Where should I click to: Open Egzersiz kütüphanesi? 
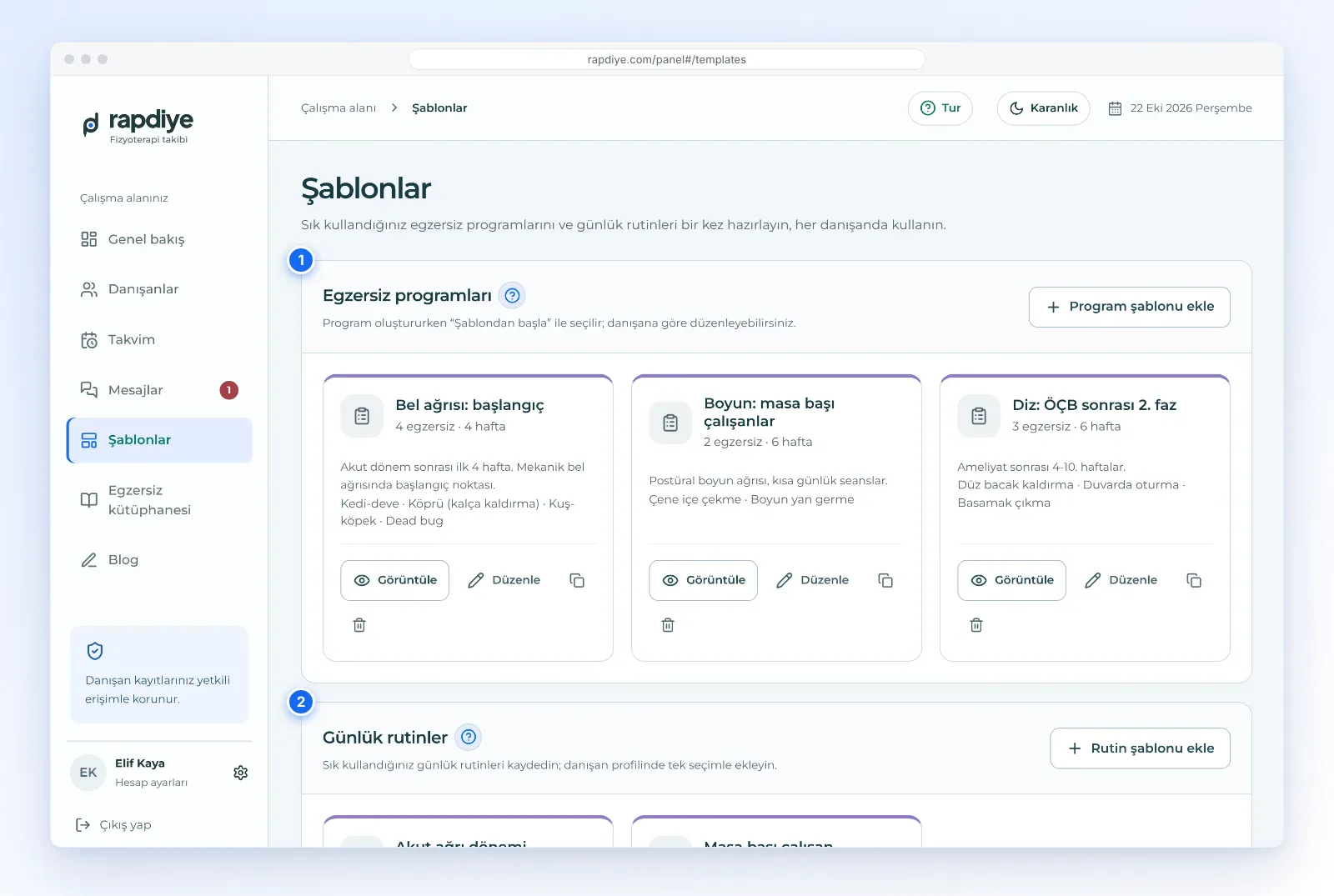pos(159,500)
